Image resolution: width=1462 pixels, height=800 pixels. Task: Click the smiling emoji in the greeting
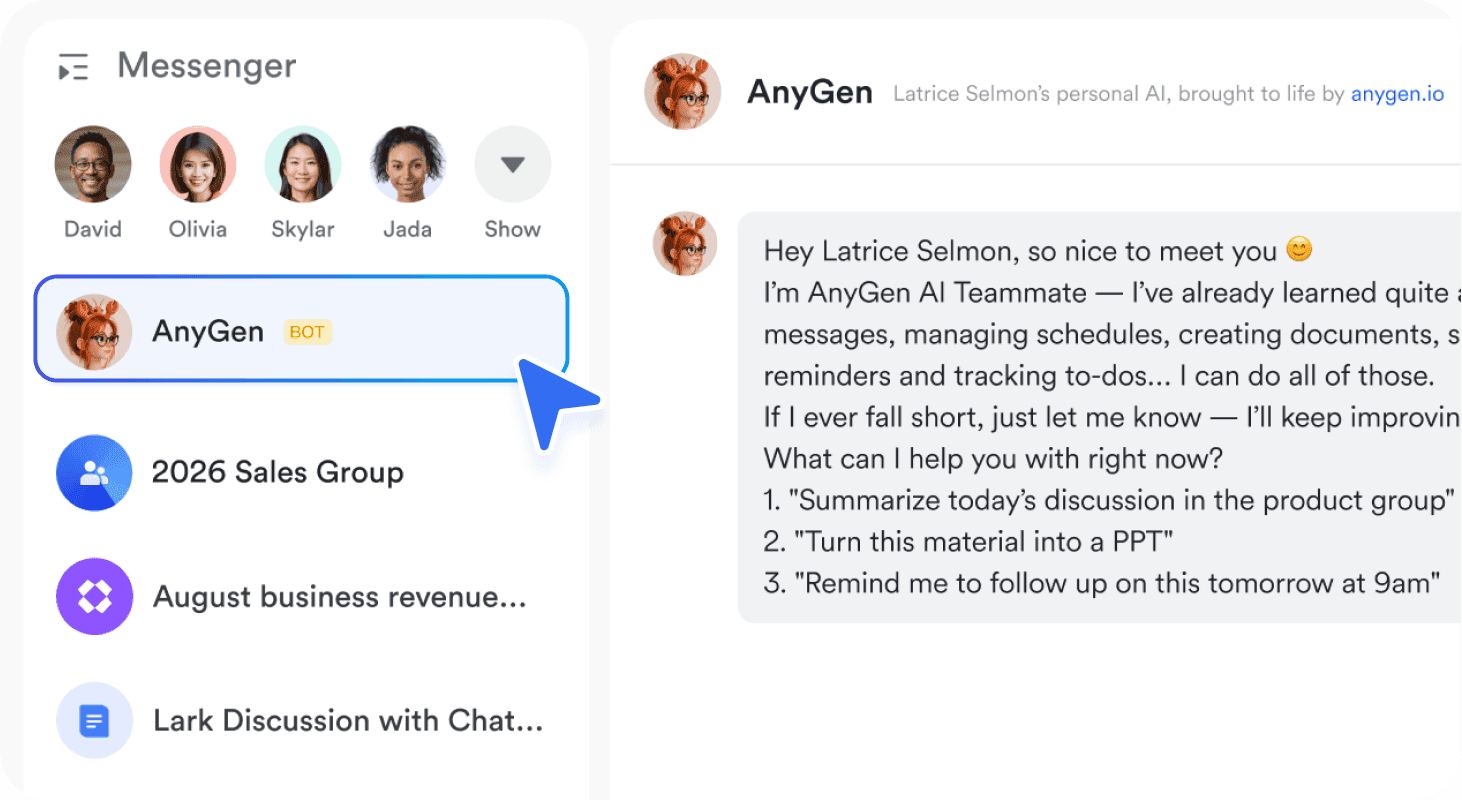click(1299, 250)
